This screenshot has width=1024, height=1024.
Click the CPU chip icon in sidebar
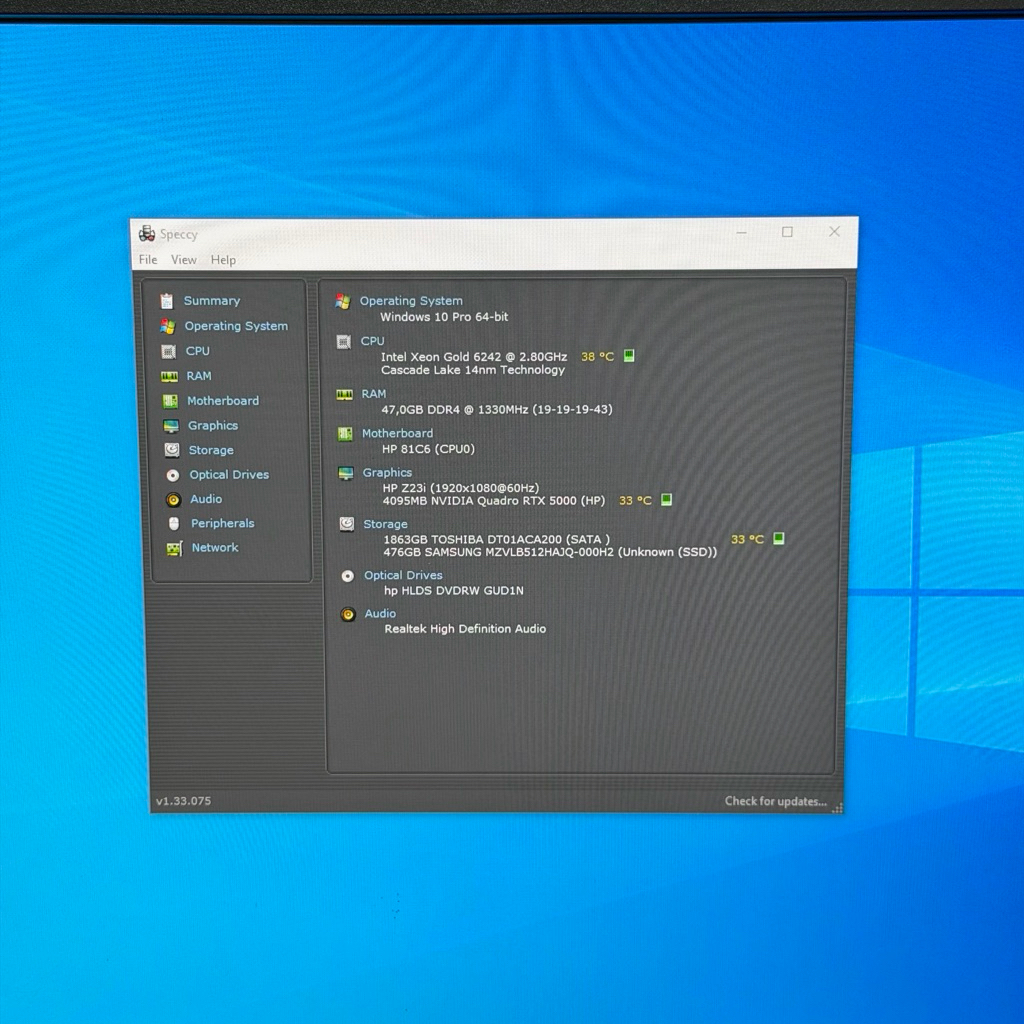(169, 351)
